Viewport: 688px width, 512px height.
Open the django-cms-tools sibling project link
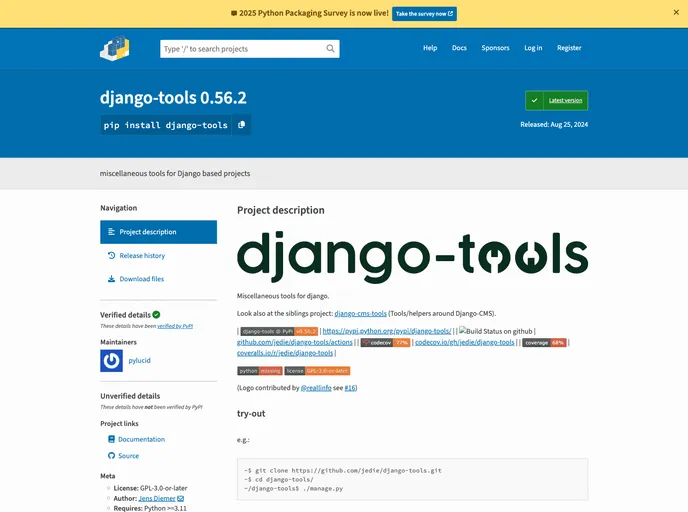[x=360, y=314]
